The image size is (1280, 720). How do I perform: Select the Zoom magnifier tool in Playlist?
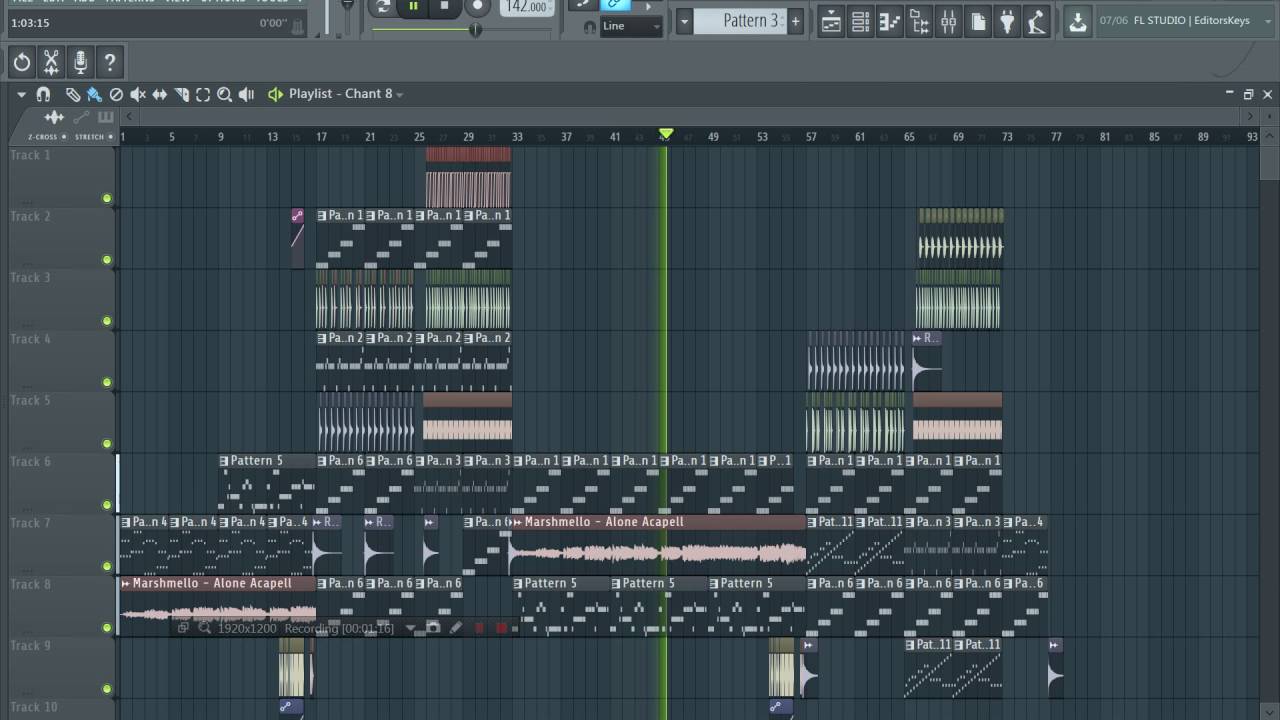(225, 94)
